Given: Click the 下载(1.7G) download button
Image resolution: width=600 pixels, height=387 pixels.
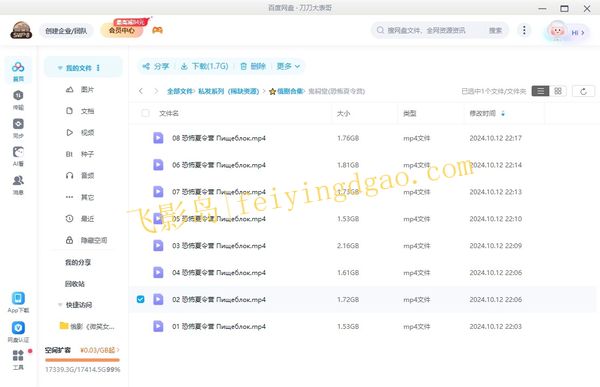Looking at the screenshot, I should (x=204, y=66).
